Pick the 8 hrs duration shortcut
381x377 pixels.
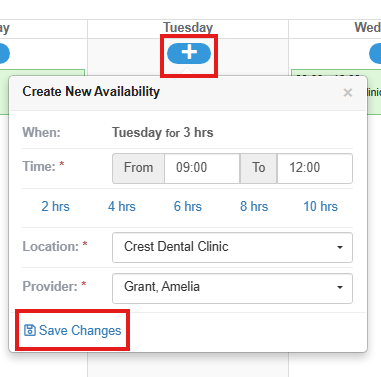point(254,206)
